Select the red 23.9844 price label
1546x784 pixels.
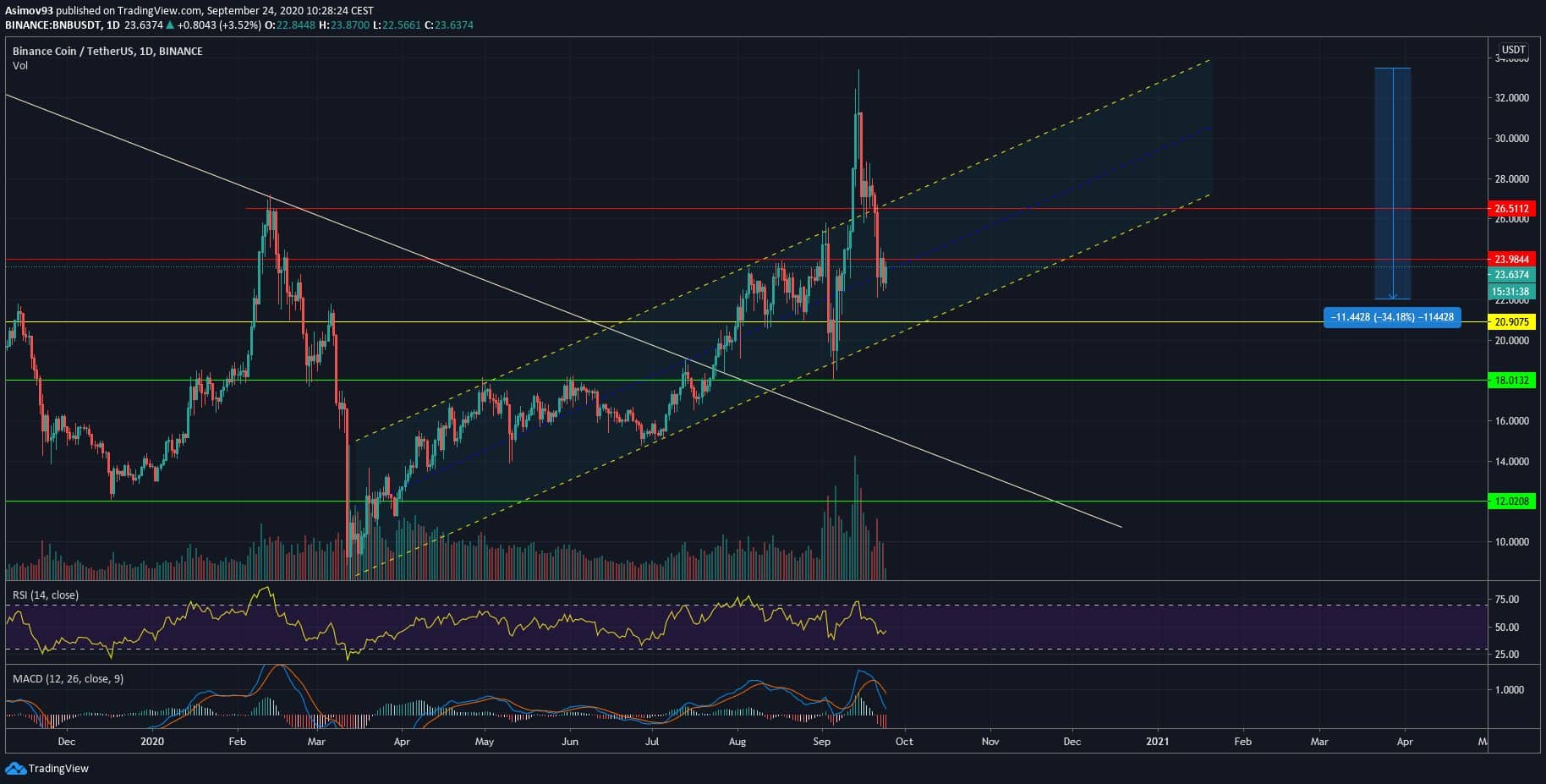pos(1511,260)
